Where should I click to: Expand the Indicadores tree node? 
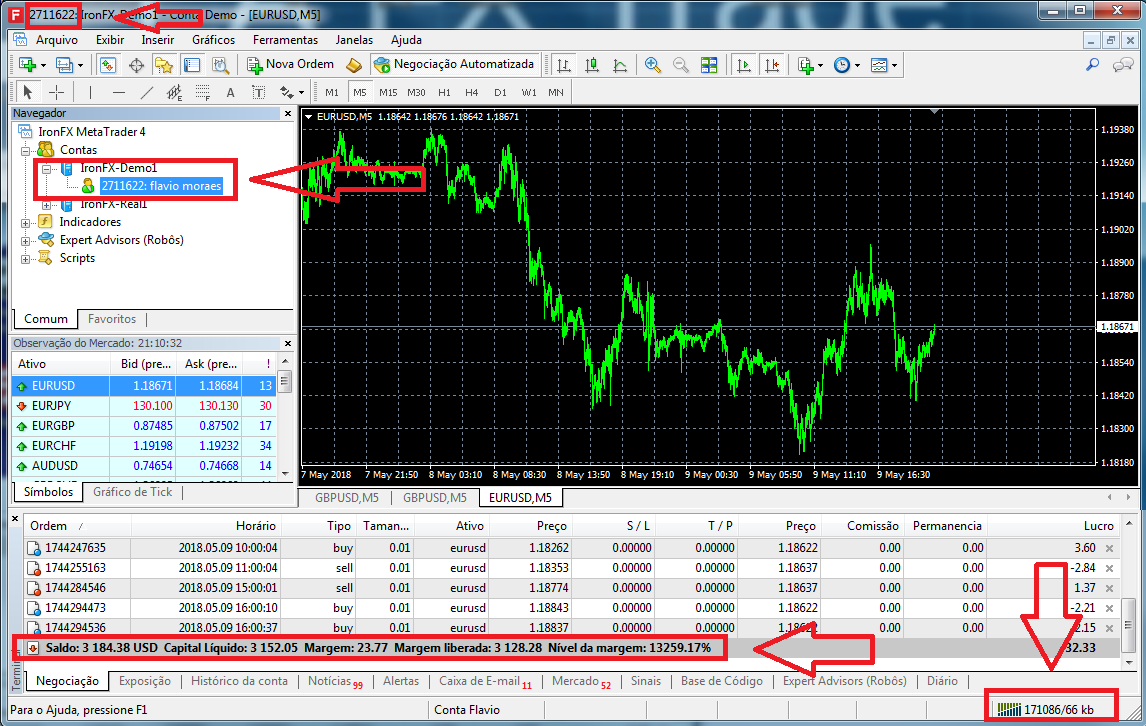coord(26,222)
